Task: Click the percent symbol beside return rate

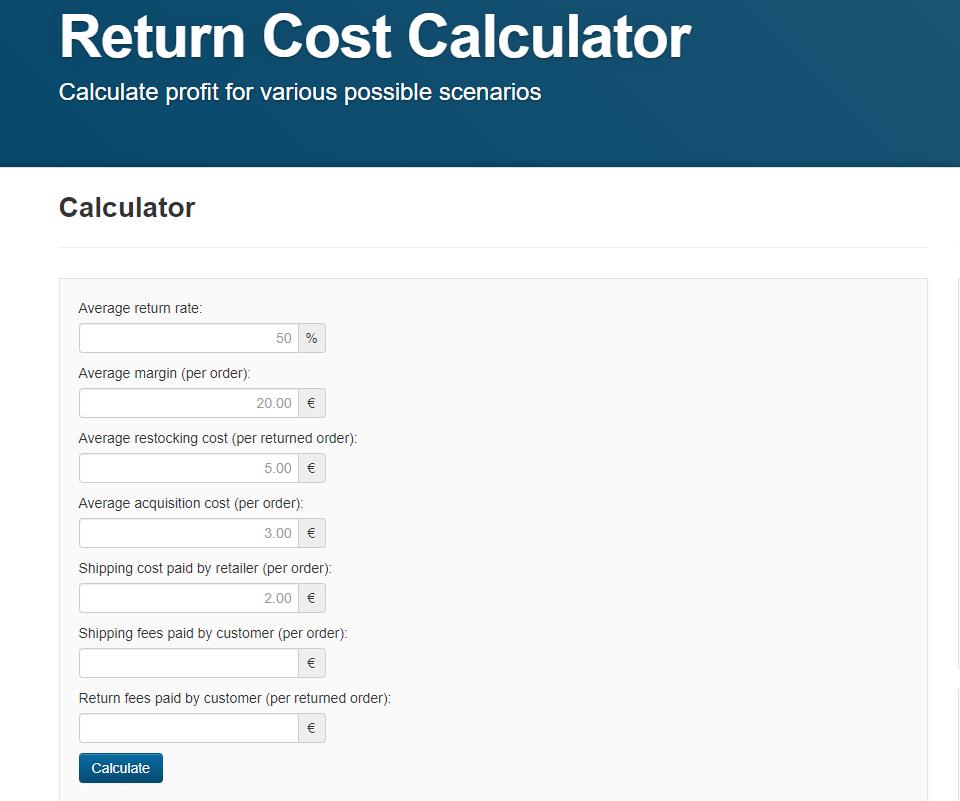Action: coord(312,338)
